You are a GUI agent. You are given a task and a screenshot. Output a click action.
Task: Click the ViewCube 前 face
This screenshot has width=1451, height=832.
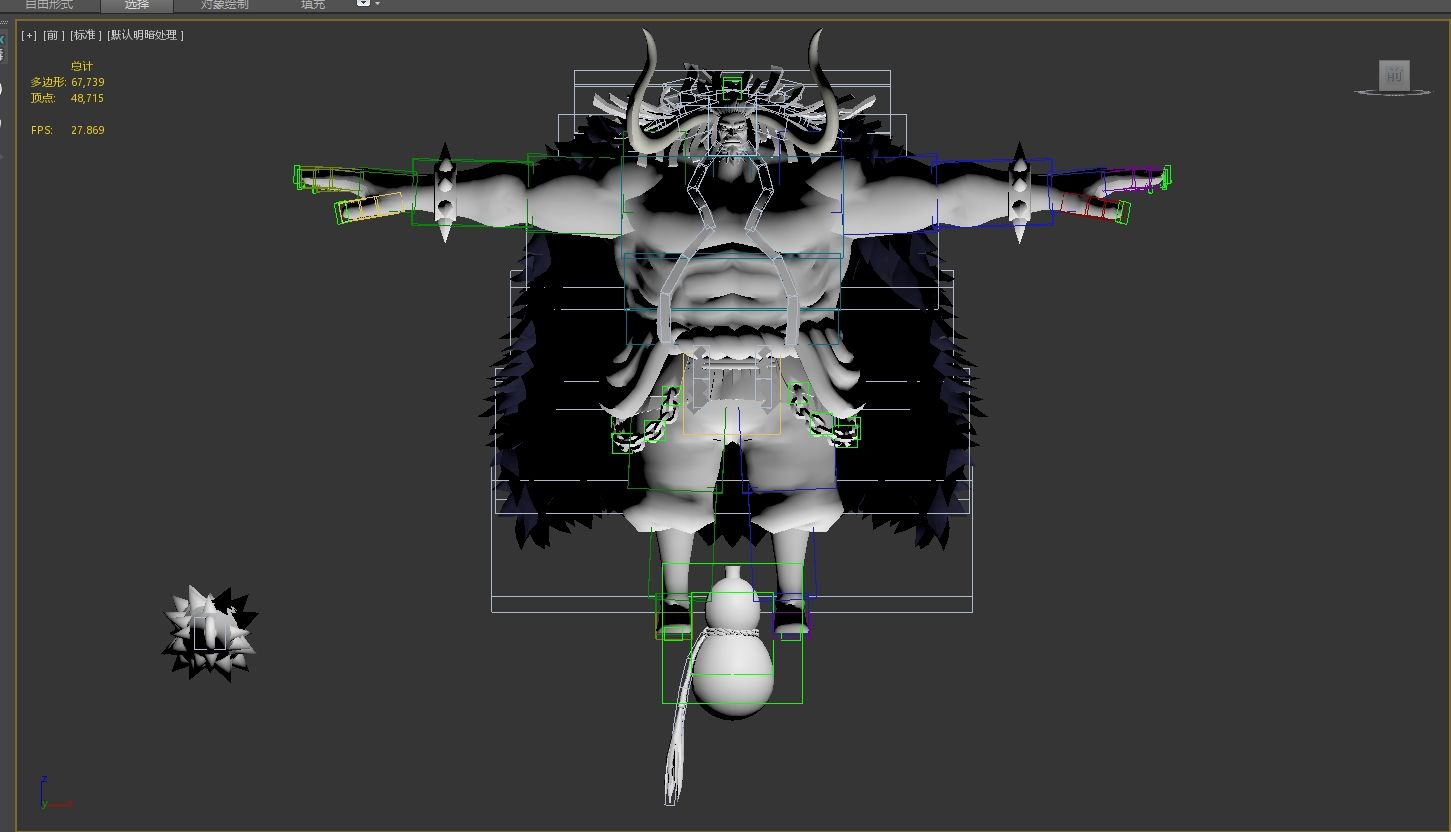pyautogui.click(x=1394, y=74)
